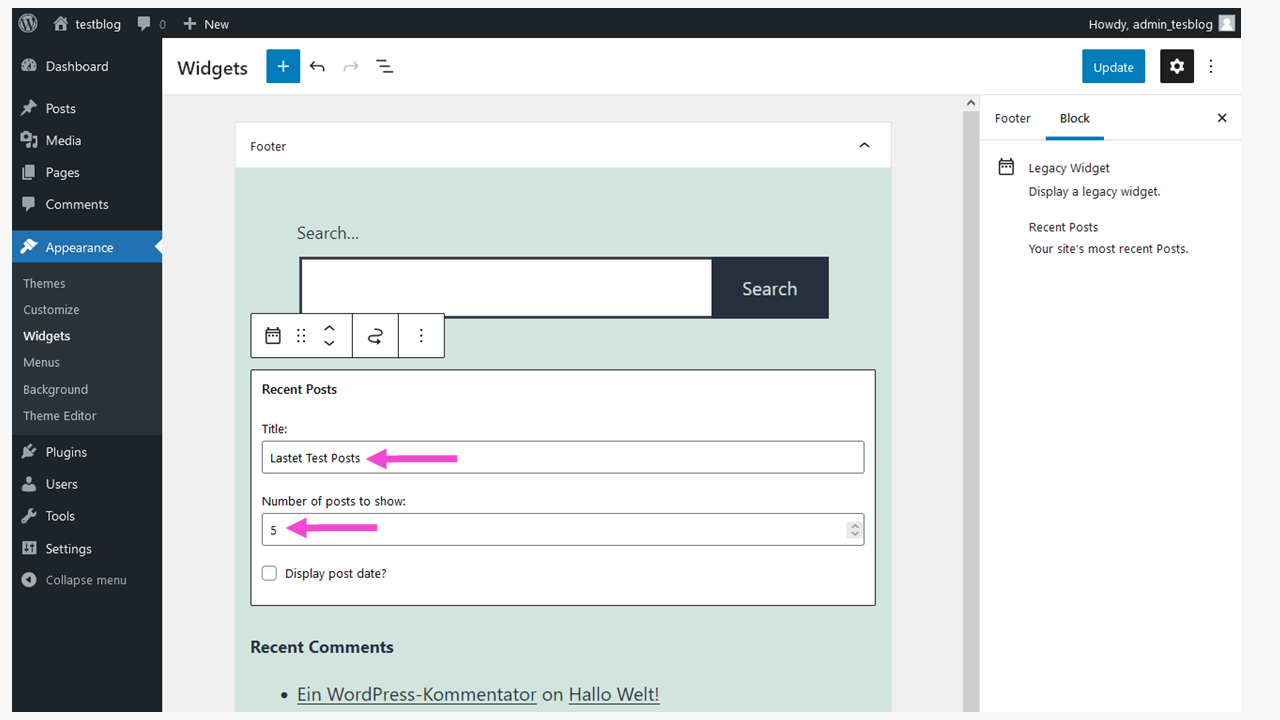Open the admin_tesblog user account menu
The width and height of the screenshot is (1280, 720).
[1162, 23]
